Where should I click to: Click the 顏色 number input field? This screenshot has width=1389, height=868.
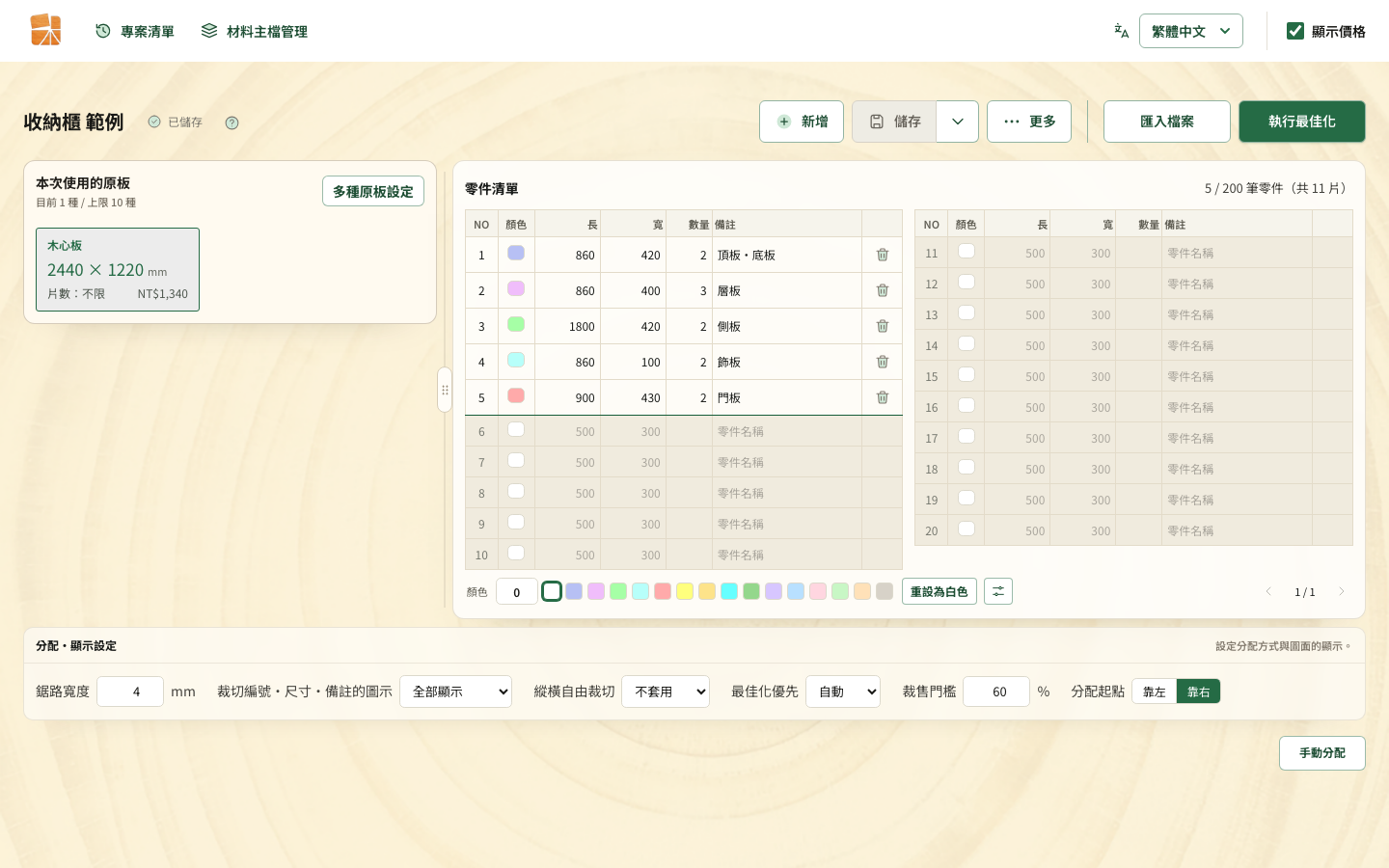pyautogui.click(x=517, y=591)
